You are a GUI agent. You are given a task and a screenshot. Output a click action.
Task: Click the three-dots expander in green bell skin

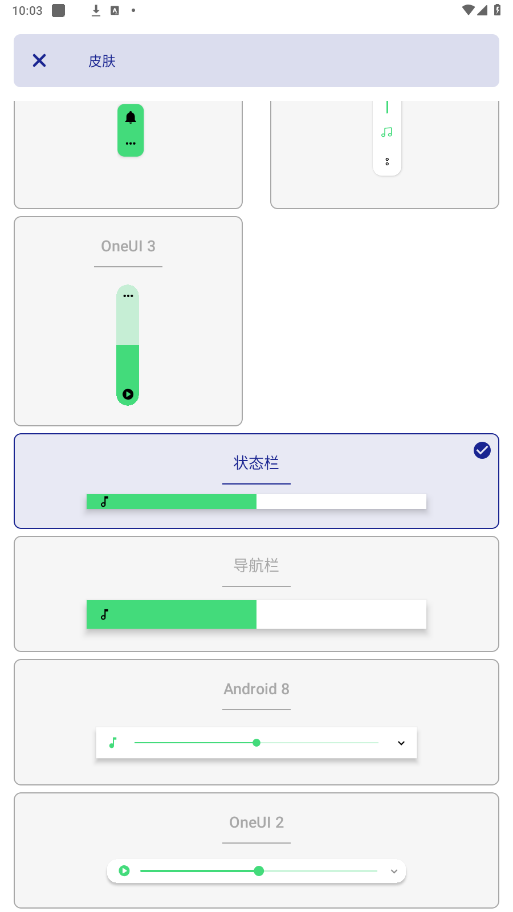(130, 144)
